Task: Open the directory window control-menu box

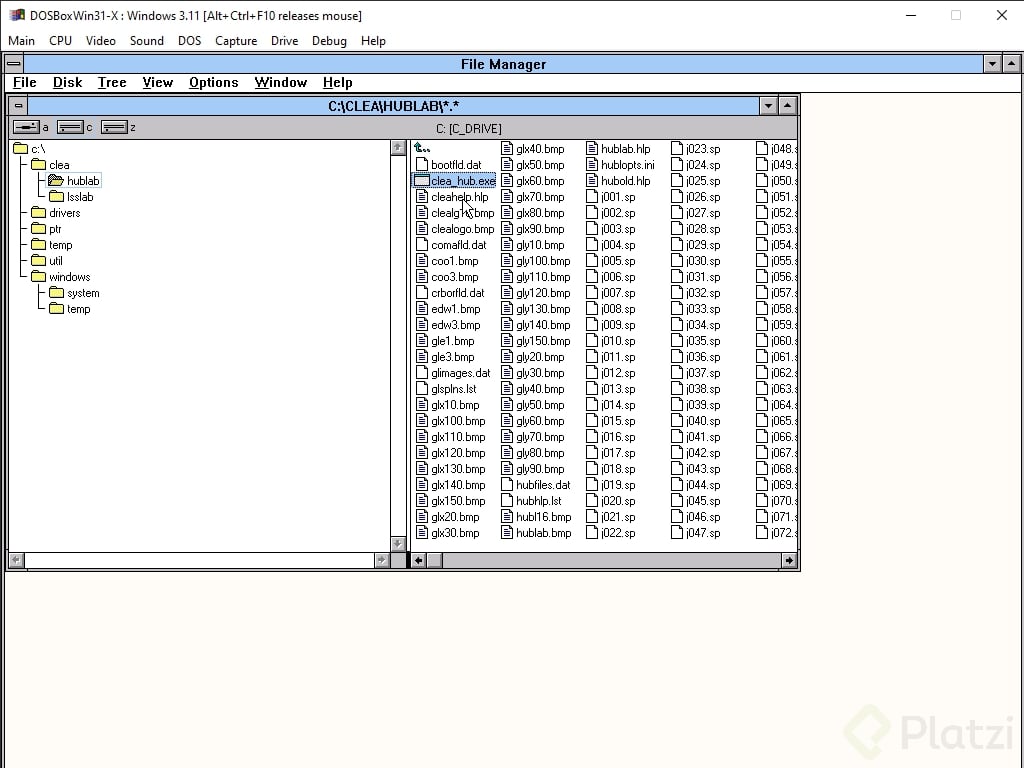Action: [18, 105]
